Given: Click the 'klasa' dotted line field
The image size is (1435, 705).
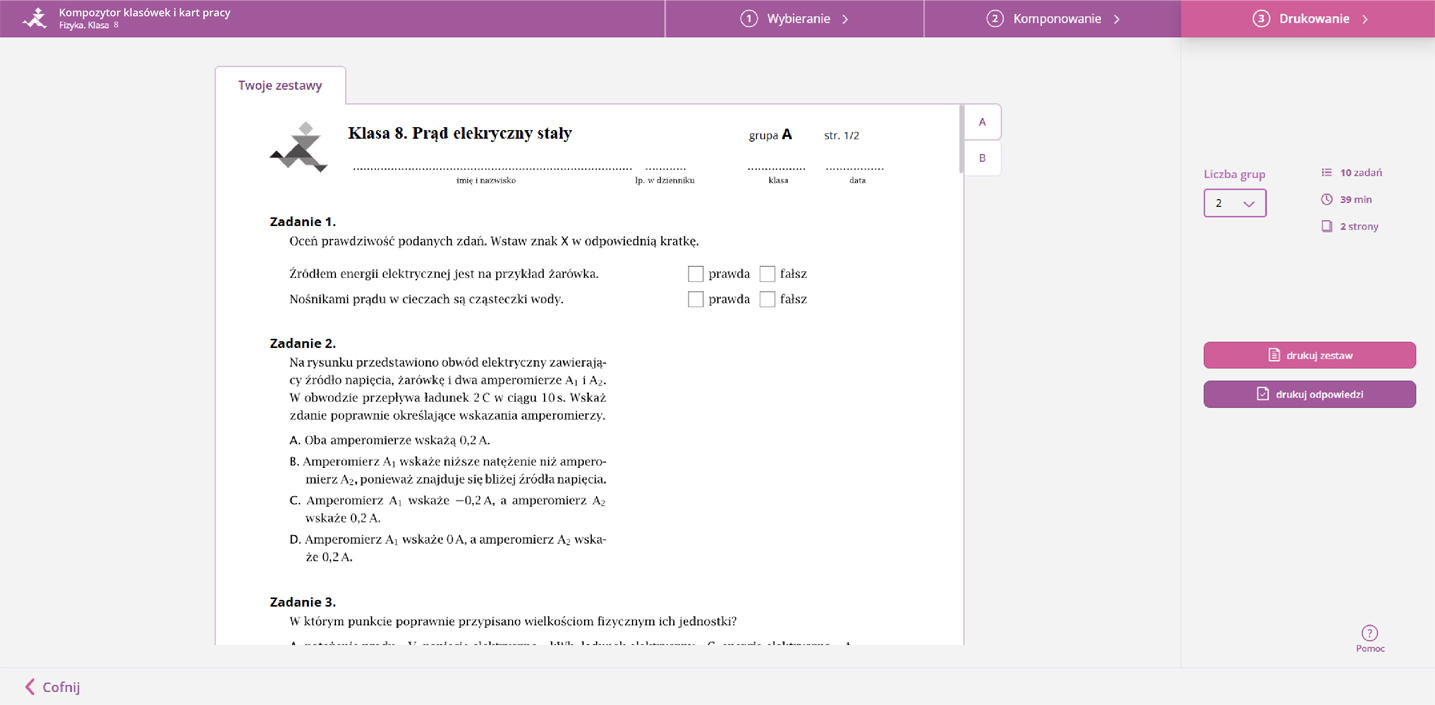Looking at the screenshot, I should coord(777,169).
